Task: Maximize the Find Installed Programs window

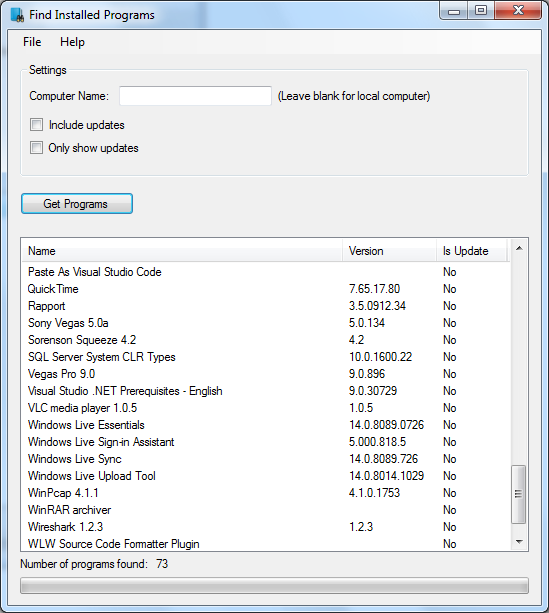Action: tap(481, 11)
